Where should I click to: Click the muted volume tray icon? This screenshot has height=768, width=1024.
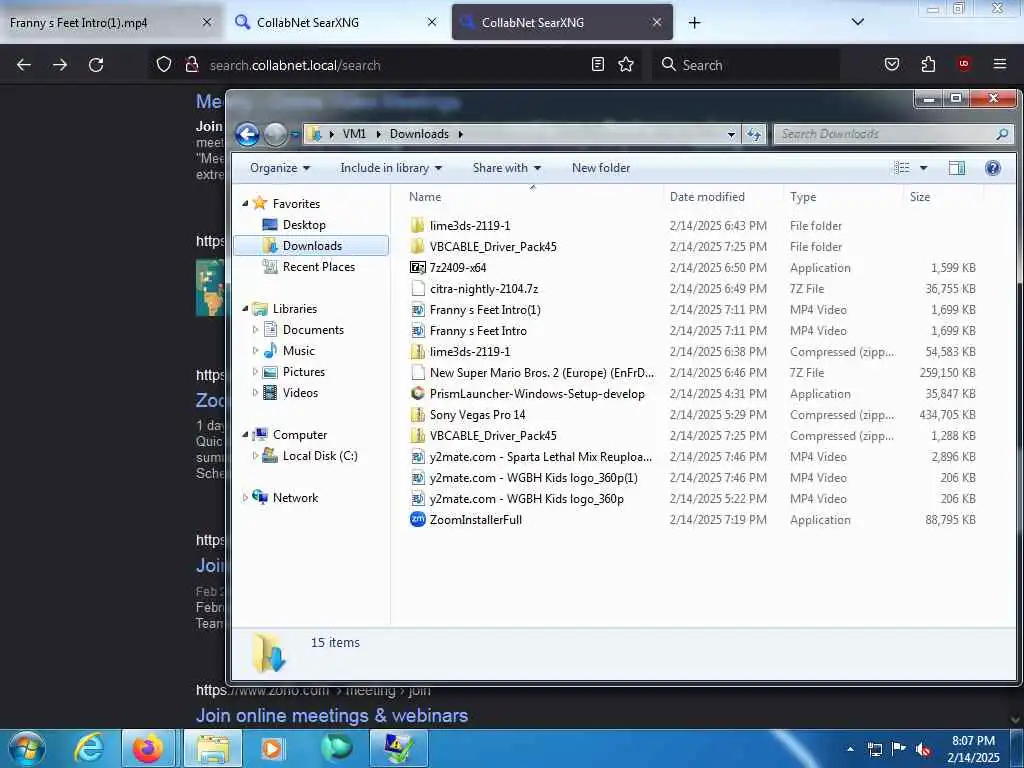point(923,749)
